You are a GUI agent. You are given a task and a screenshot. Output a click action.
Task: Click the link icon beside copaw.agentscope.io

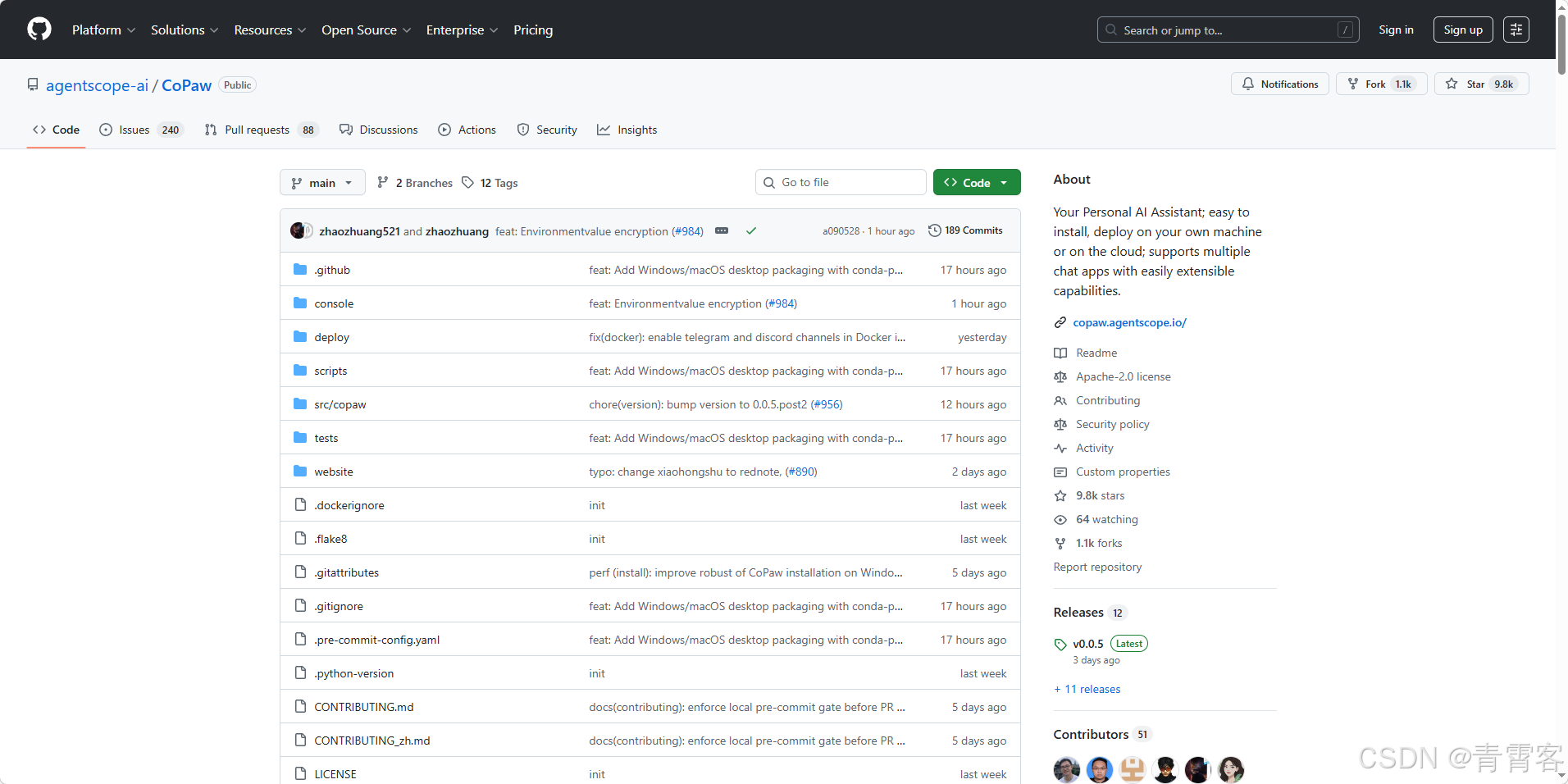click(x=1060, y=323)
